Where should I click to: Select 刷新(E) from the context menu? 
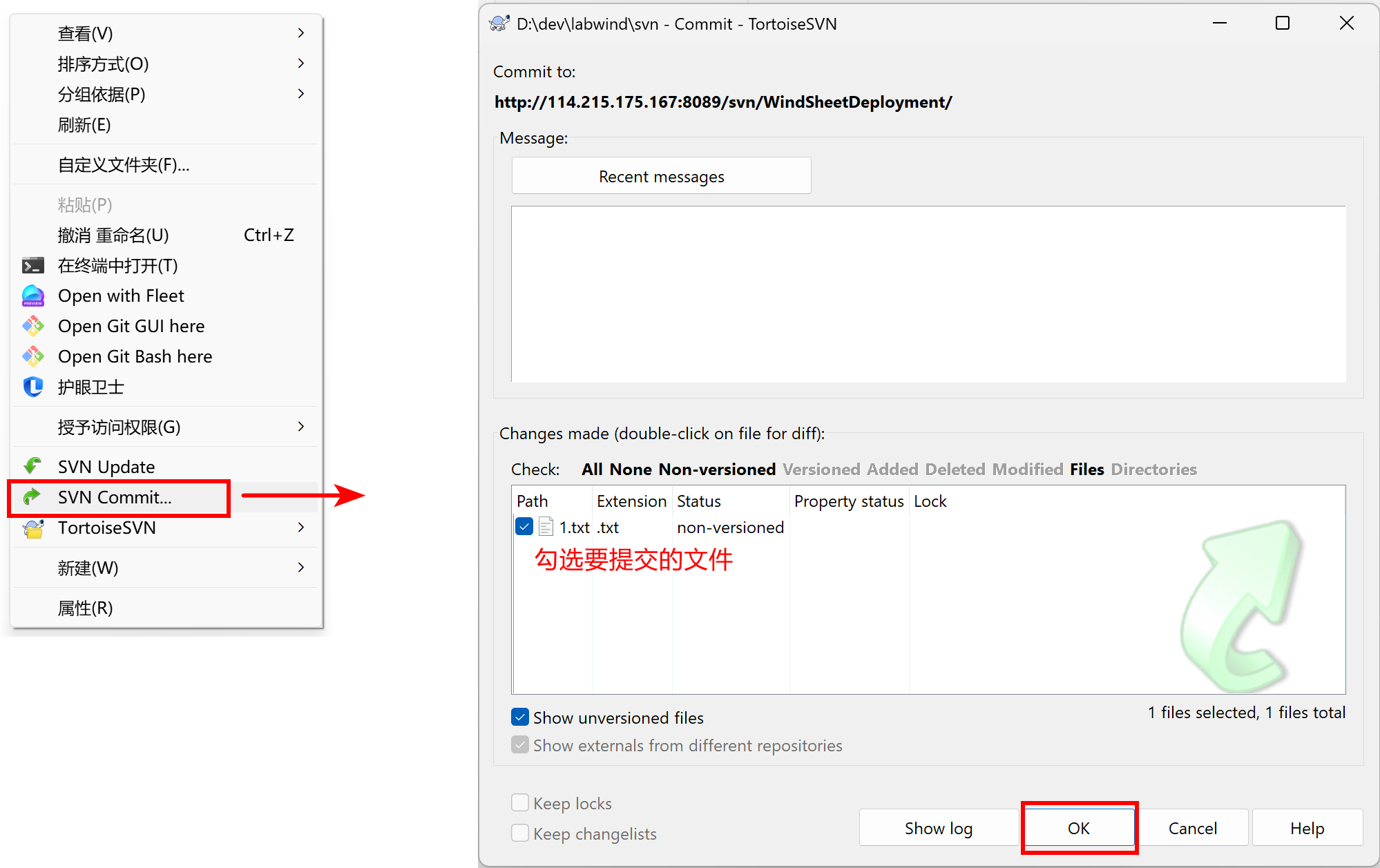166,125
